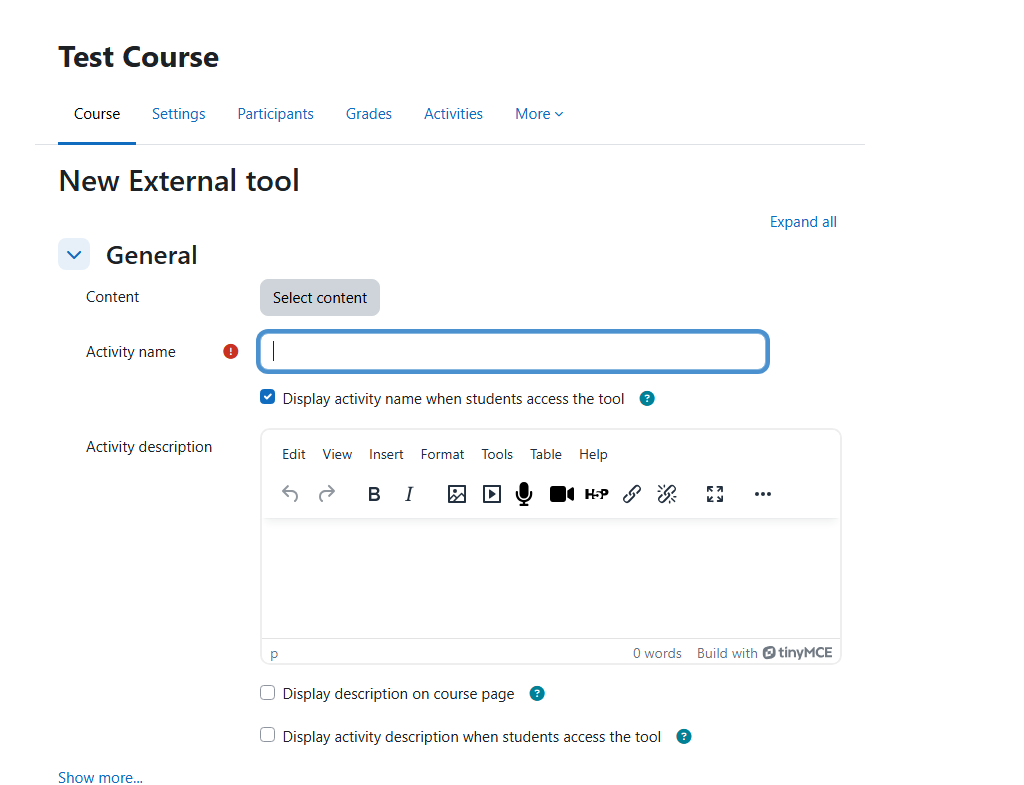Image resolution: width=1024 pixels, height=785 pixels.
Task: Uncheck Display activity name when students access
Action: tap(268, 397)
